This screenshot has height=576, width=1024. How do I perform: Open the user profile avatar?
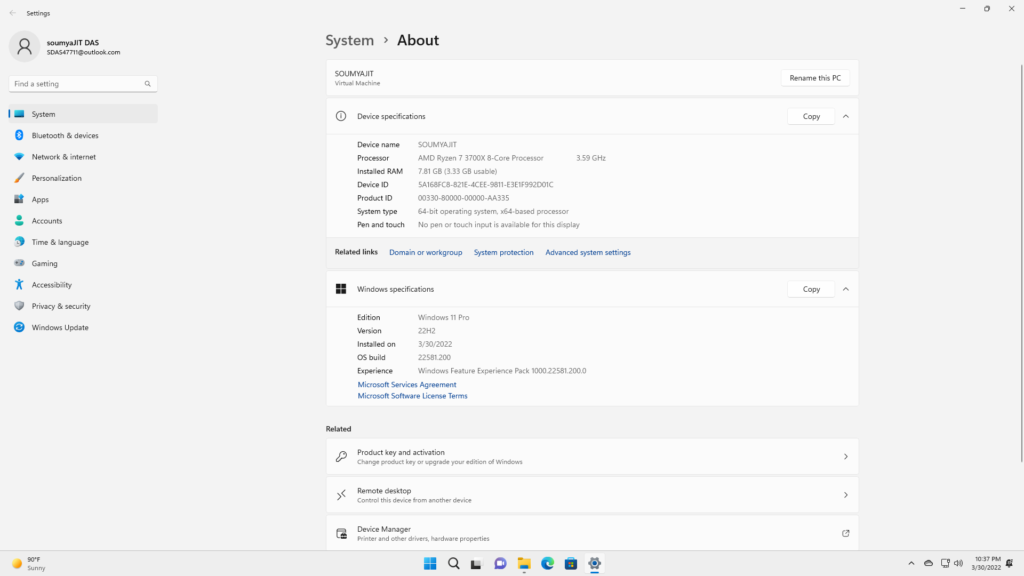point(24,46)
